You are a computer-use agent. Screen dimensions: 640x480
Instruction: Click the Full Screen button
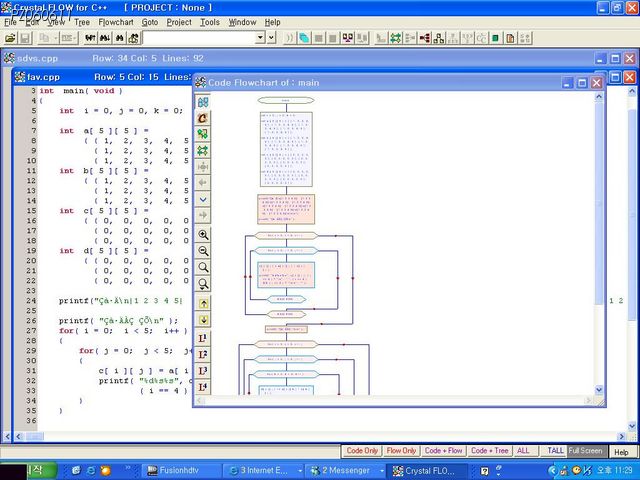(585, 451)
